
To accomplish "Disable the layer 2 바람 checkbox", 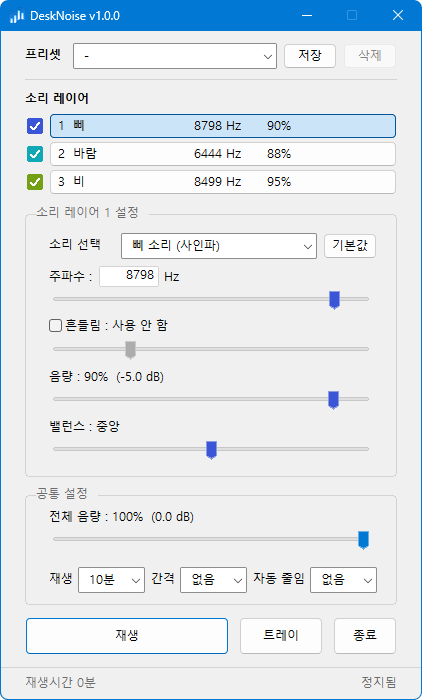I will pos(35,154).
